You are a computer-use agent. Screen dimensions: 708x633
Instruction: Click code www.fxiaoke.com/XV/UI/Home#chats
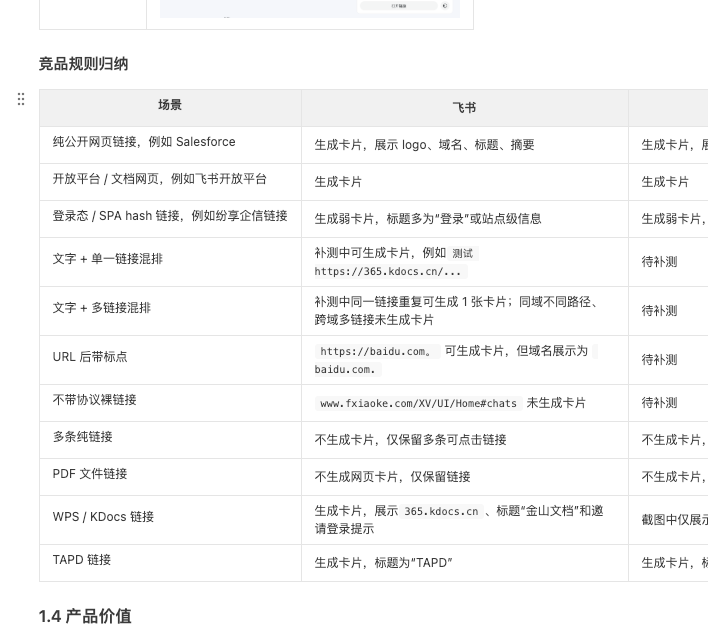[419, 403]
